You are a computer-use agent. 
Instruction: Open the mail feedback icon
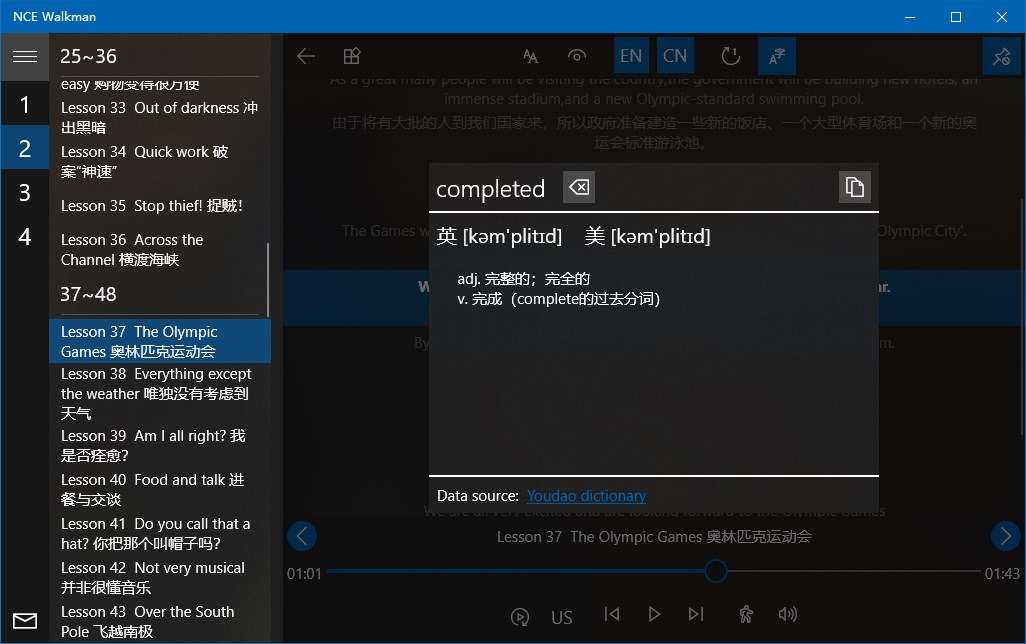coord(25,620)
